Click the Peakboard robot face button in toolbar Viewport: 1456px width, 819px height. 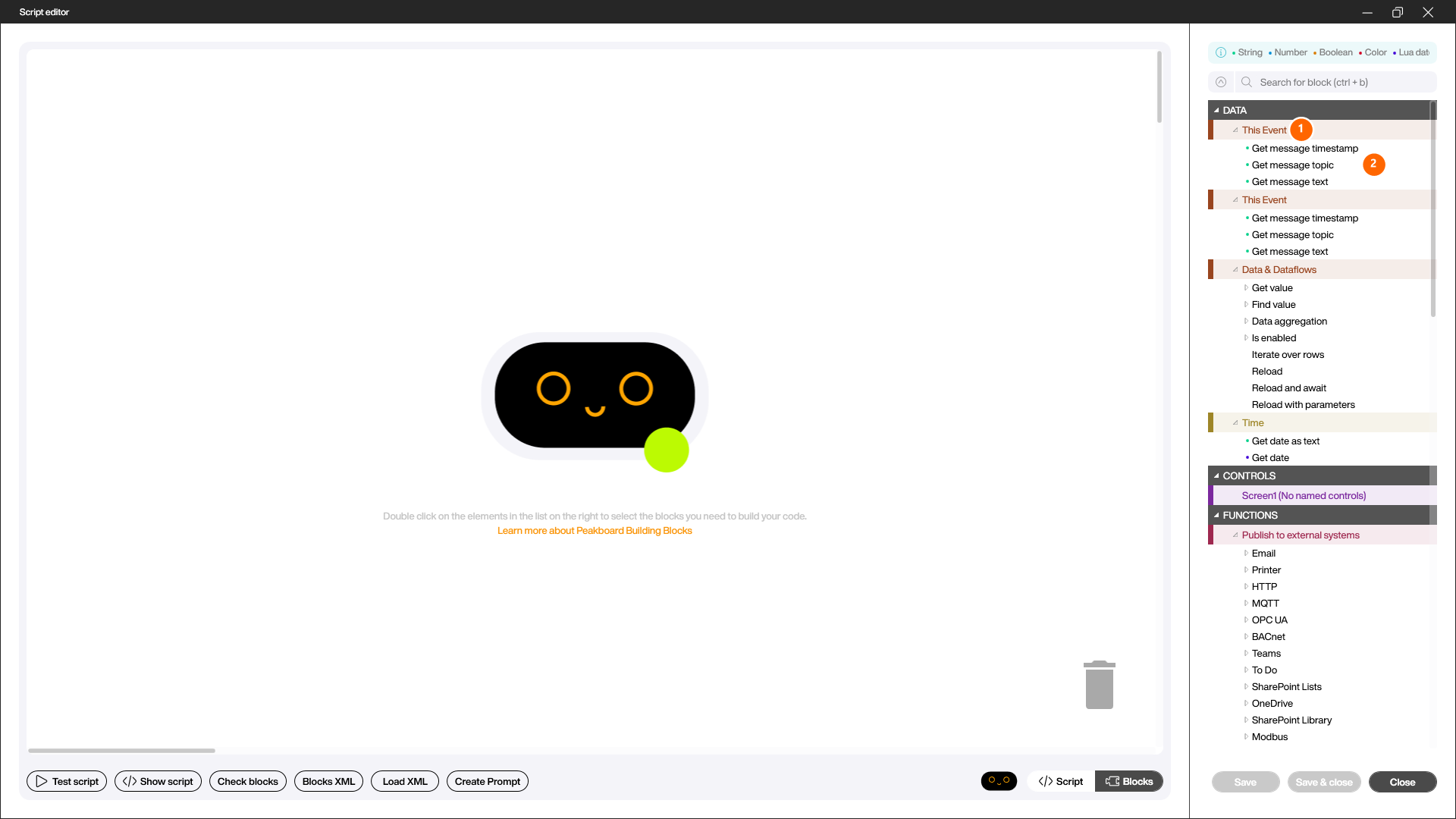(999, 781)
